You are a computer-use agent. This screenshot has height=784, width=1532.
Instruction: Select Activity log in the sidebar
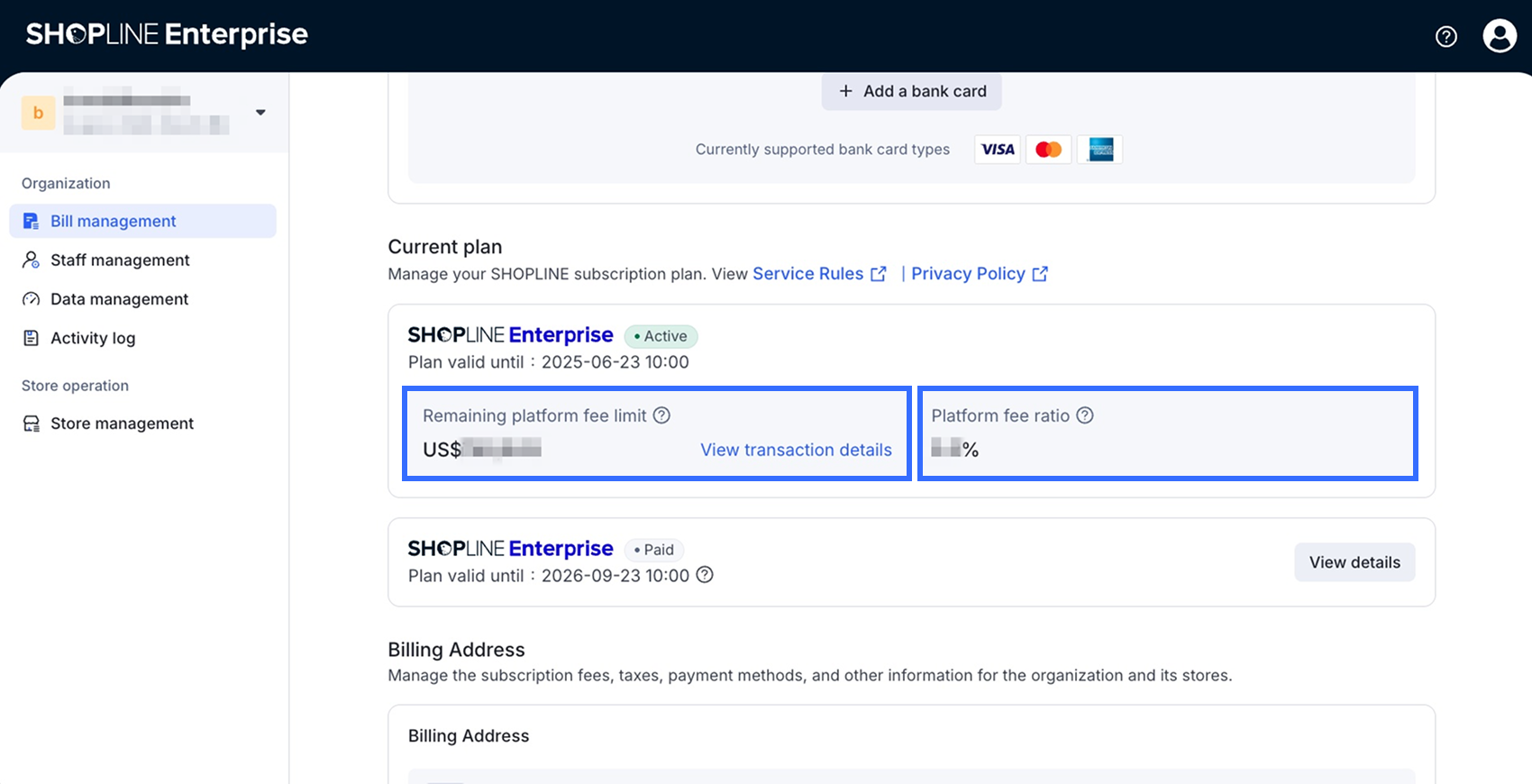click(x=93, y=338)
